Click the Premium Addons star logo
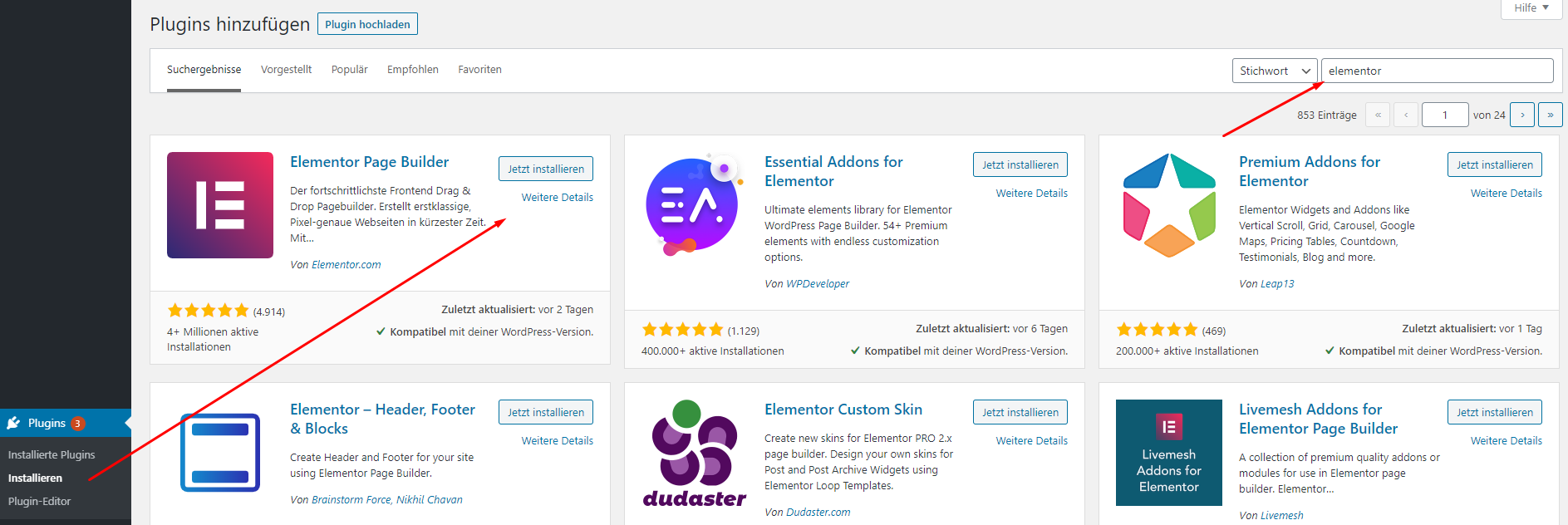The image size is (1568, 525). point(1169,205)
